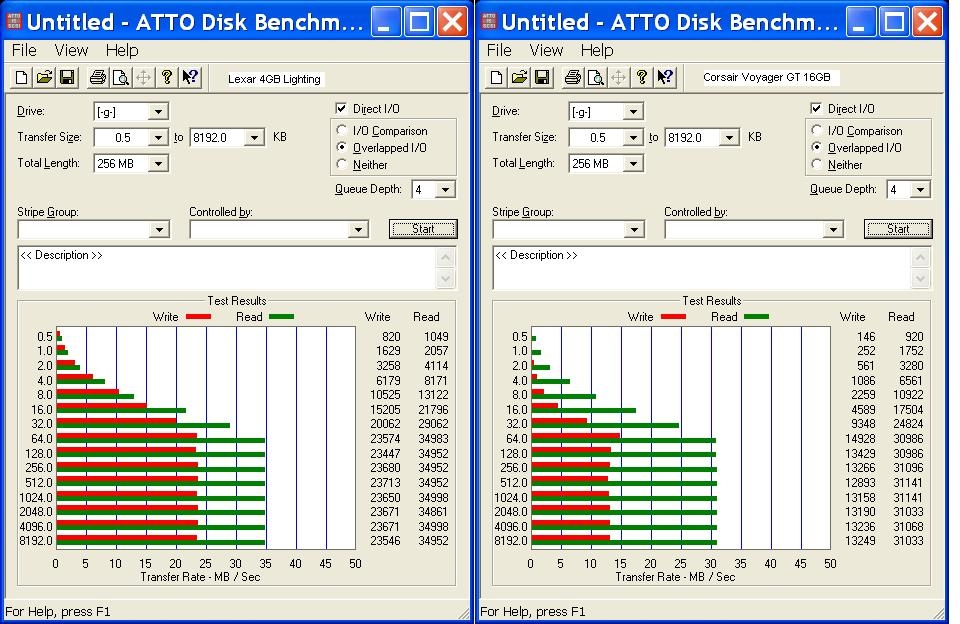Click context help arrow icon in Corsair window

pyautogui.click(x=665, y=77)
